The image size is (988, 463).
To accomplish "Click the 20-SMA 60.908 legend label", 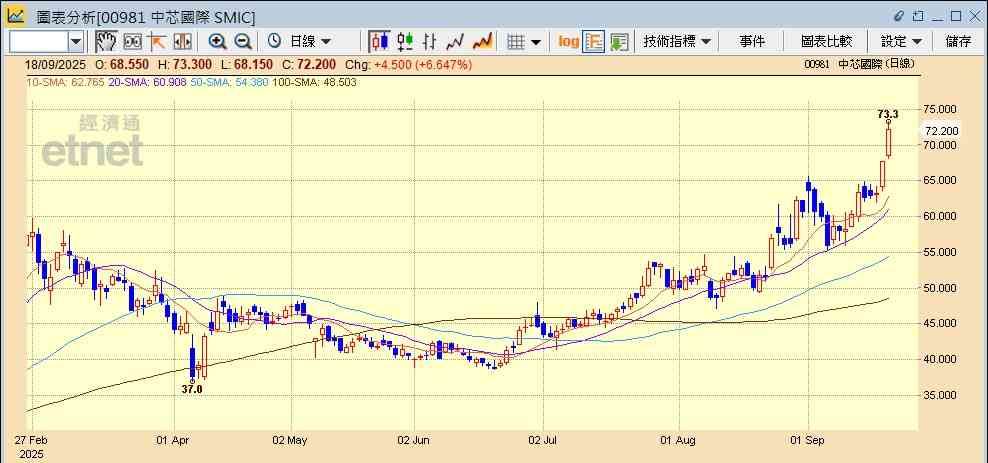I will (x=147, y=82).
